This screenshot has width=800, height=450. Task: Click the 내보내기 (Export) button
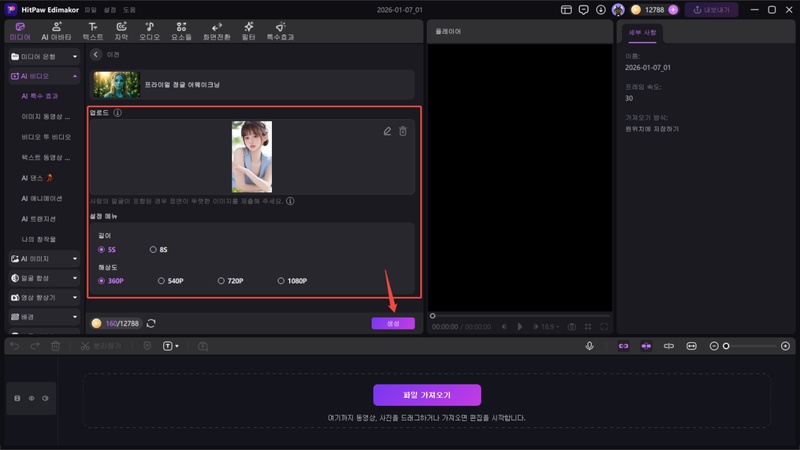pos(711,10)
